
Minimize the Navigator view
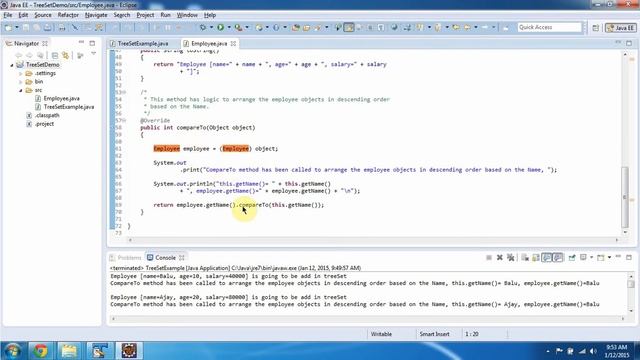(x=81, y=43)
